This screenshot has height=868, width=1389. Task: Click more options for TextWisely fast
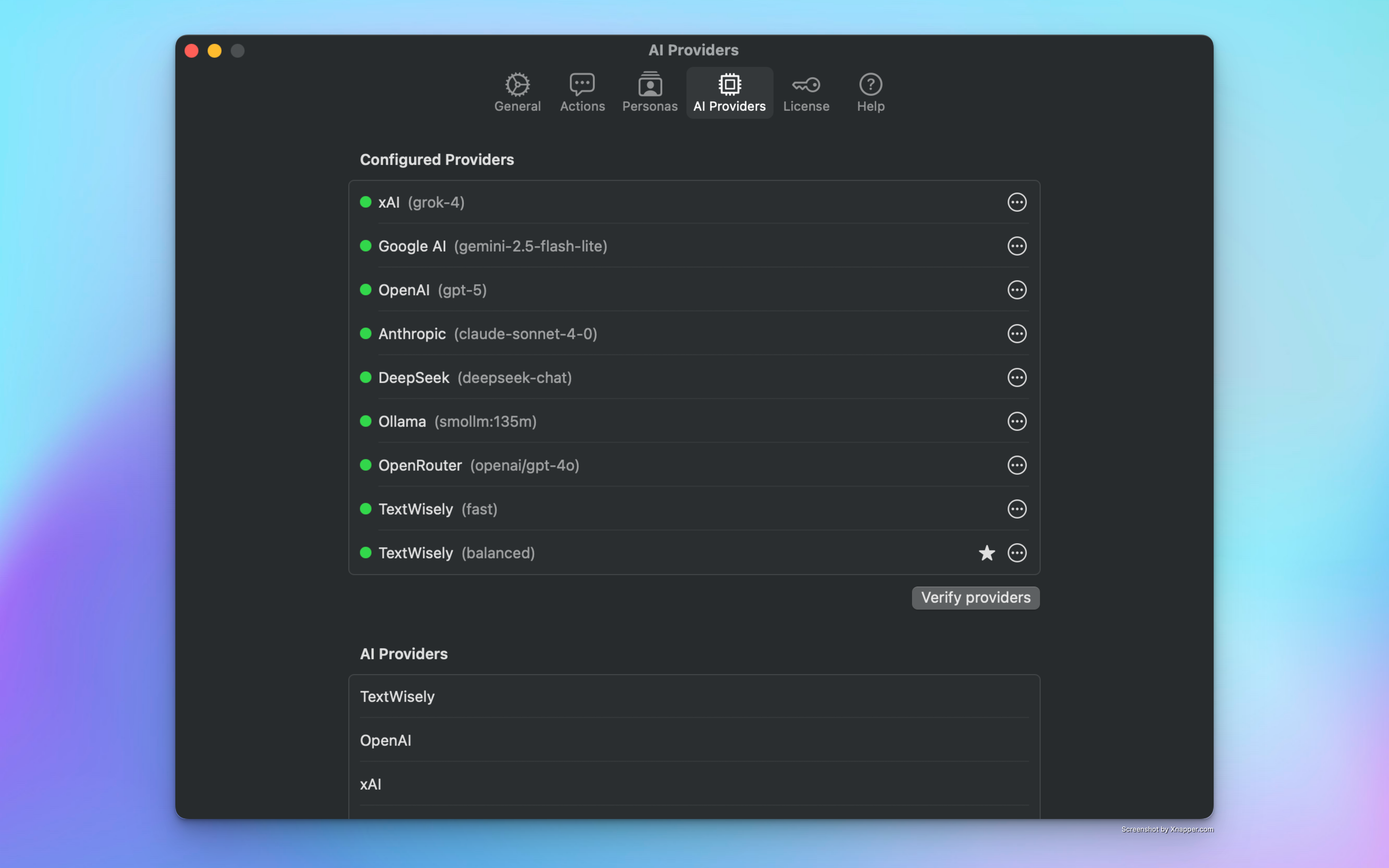click(1016, 509)
